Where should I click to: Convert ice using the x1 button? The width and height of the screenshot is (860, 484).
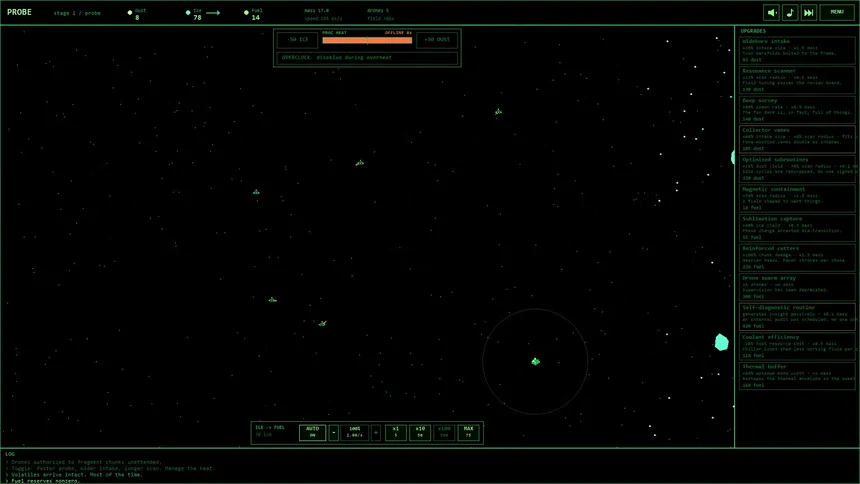(395, 432)
